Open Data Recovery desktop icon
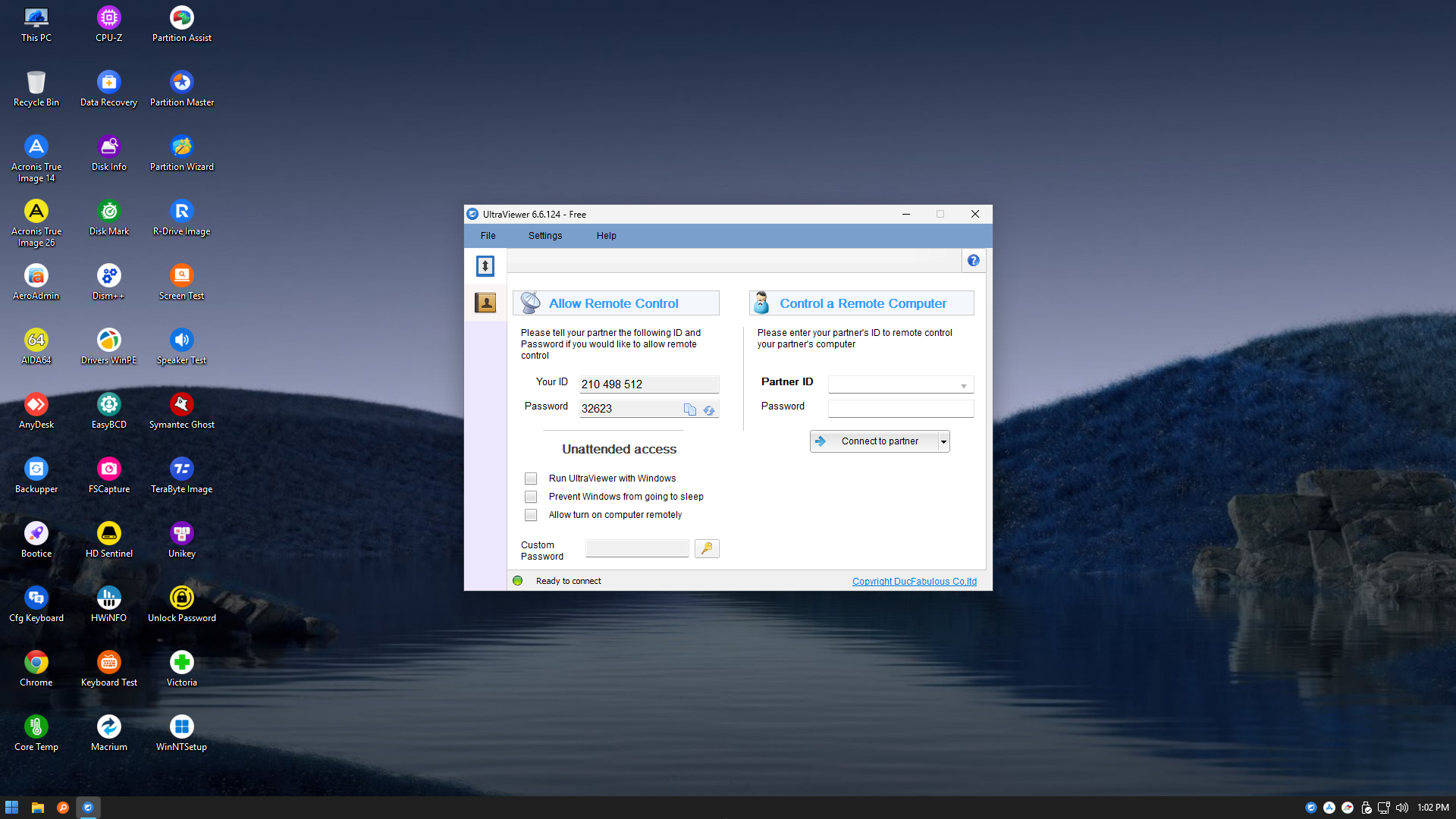 point(109,89)
